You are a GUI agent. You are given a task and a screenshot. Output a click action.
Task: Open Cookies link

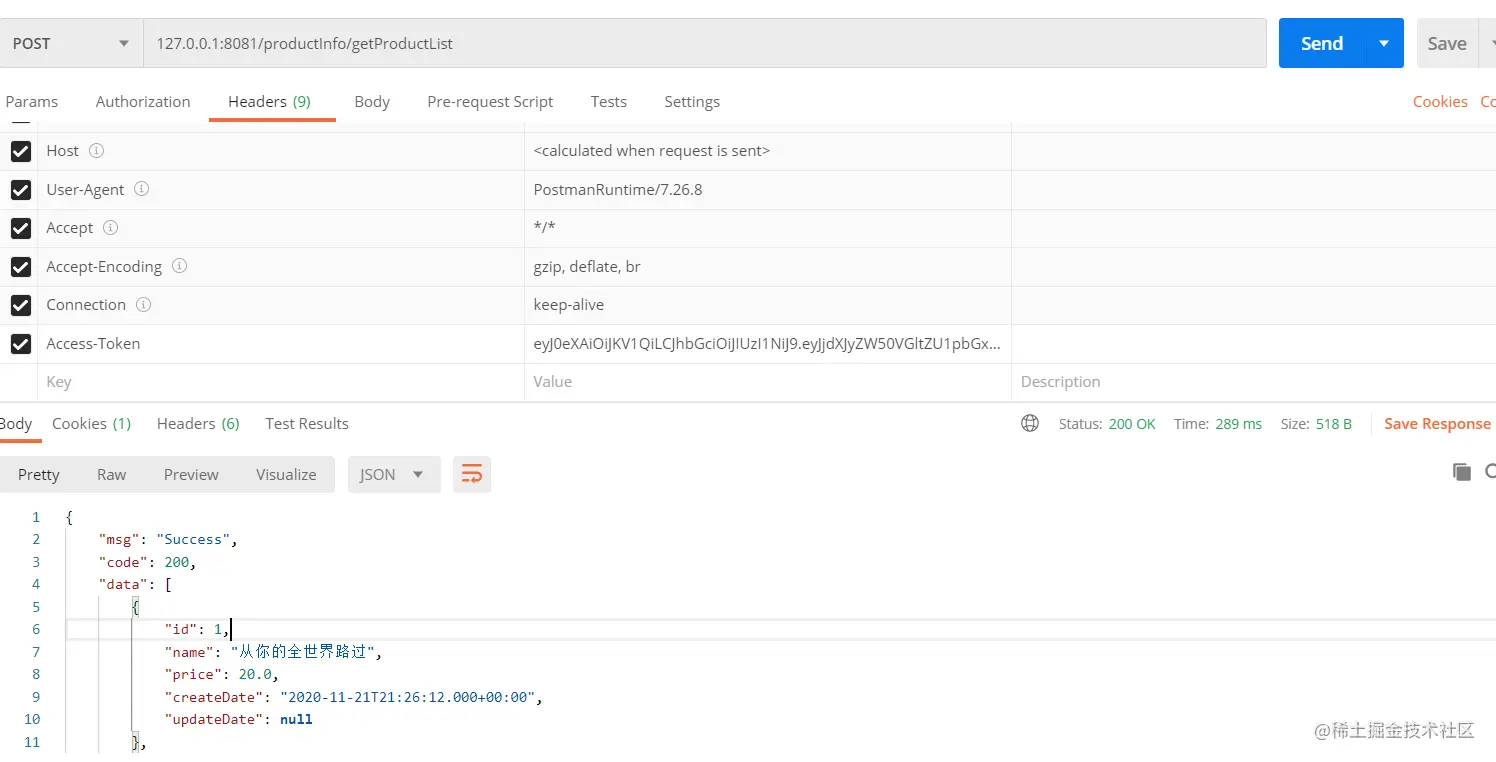[1440, 101]
